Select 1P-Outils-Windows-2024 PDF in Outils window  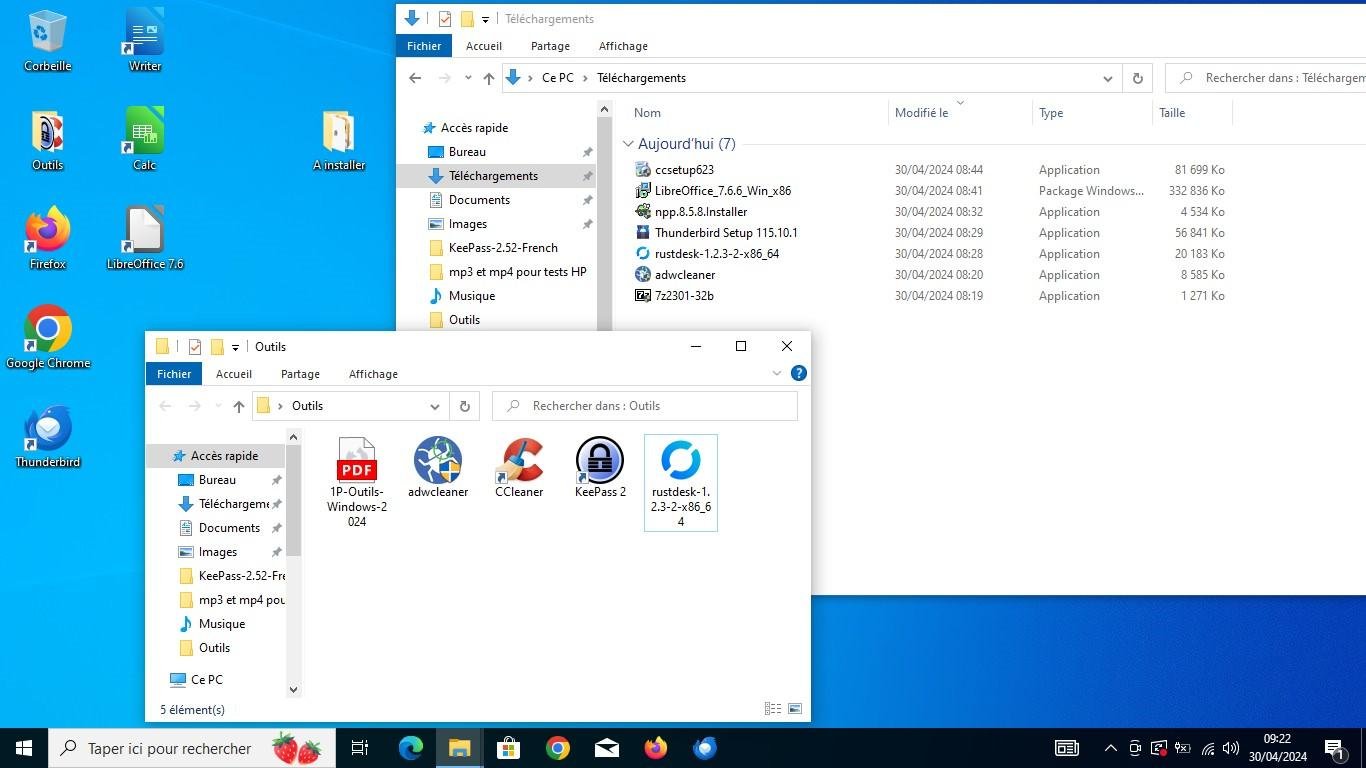[357, 481]
